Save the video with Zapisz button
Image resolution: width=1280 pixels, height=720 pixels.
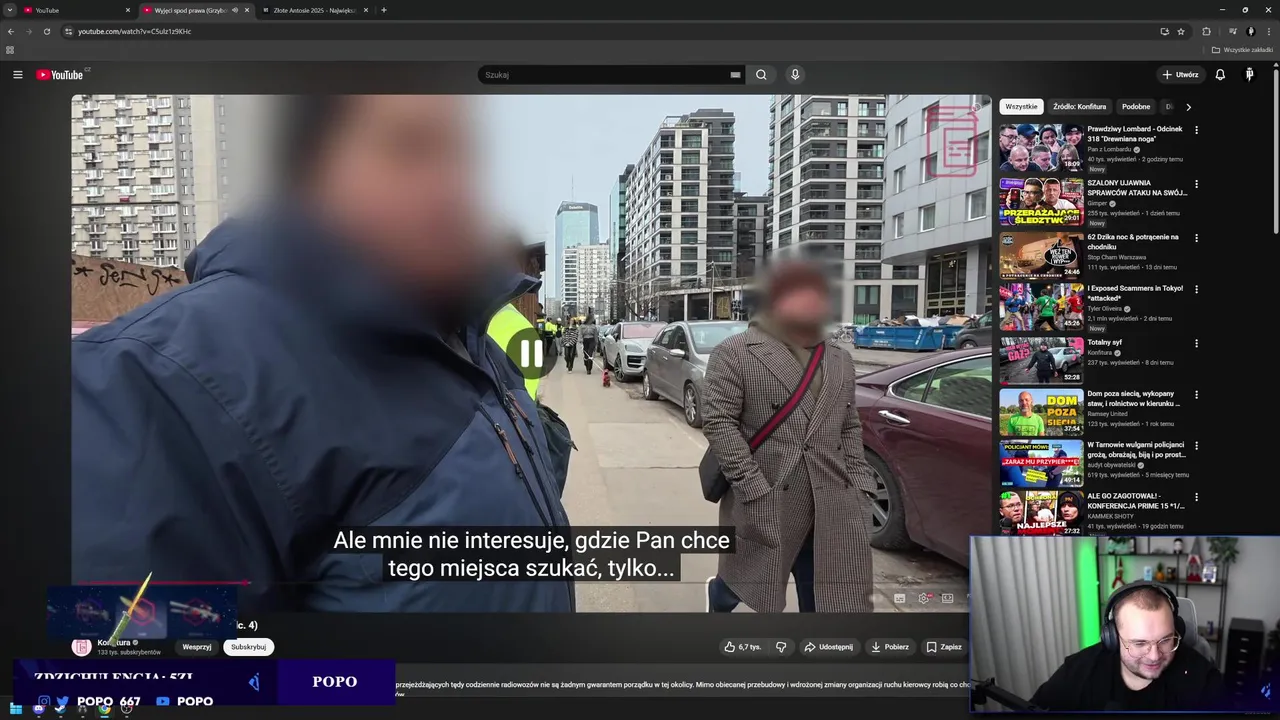coord(944,647)
